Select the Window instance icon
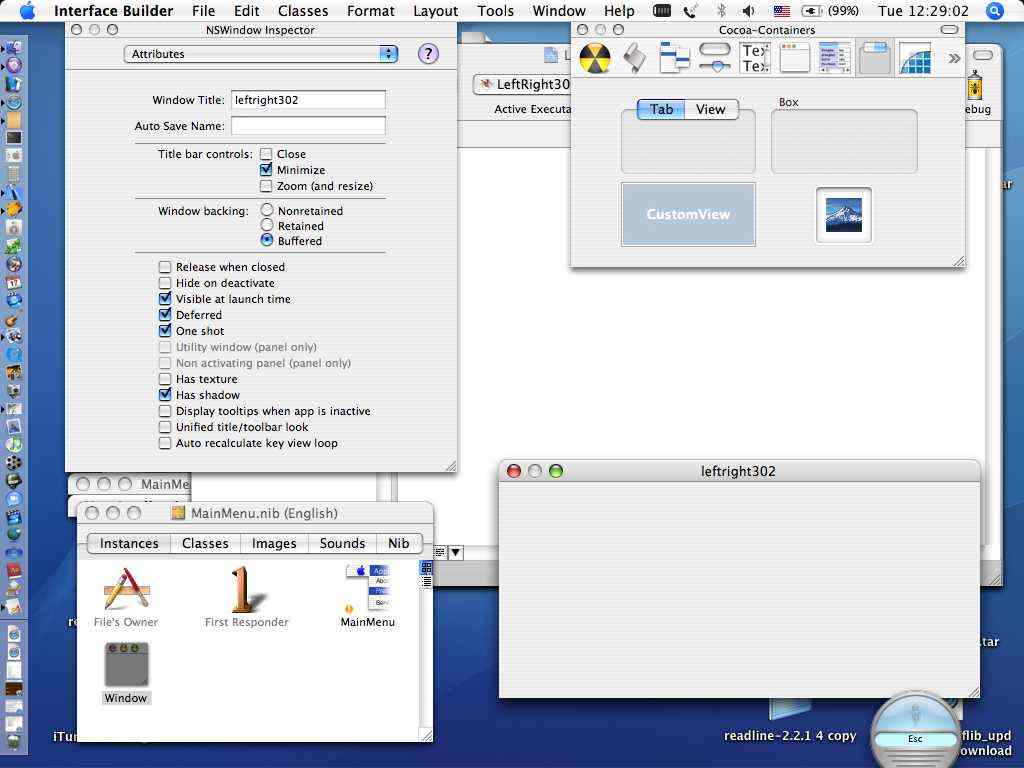The width and height of the screenshot is (1024, 768). (x=126, y=665)
